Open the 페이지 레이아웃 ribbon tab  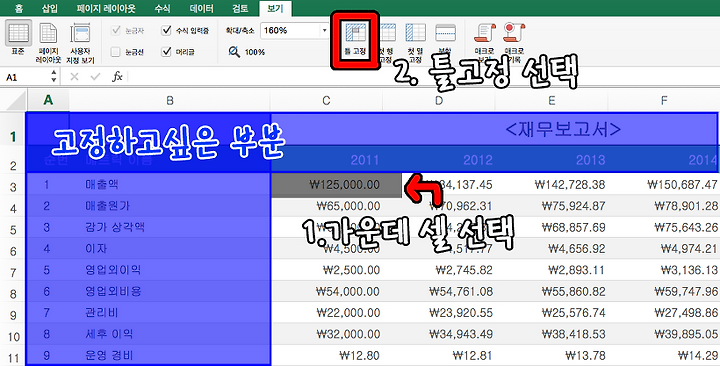(x=107, y=8)
